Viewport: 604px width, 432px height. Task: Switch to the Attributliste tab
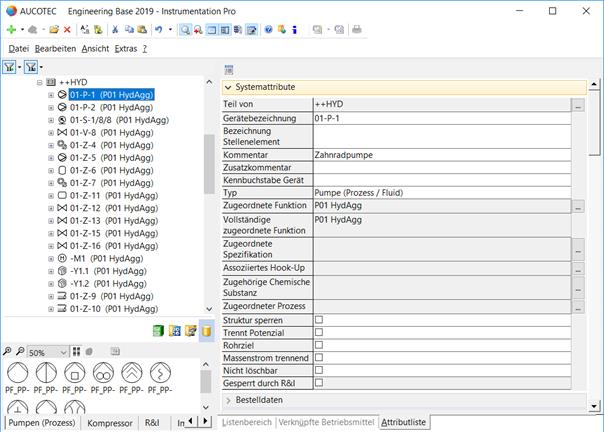point(403,422)
